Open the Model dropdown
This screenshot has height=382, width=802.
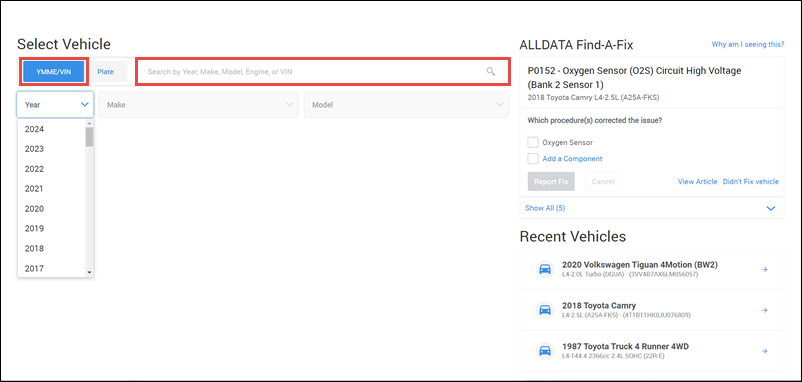tap(406, 105)
